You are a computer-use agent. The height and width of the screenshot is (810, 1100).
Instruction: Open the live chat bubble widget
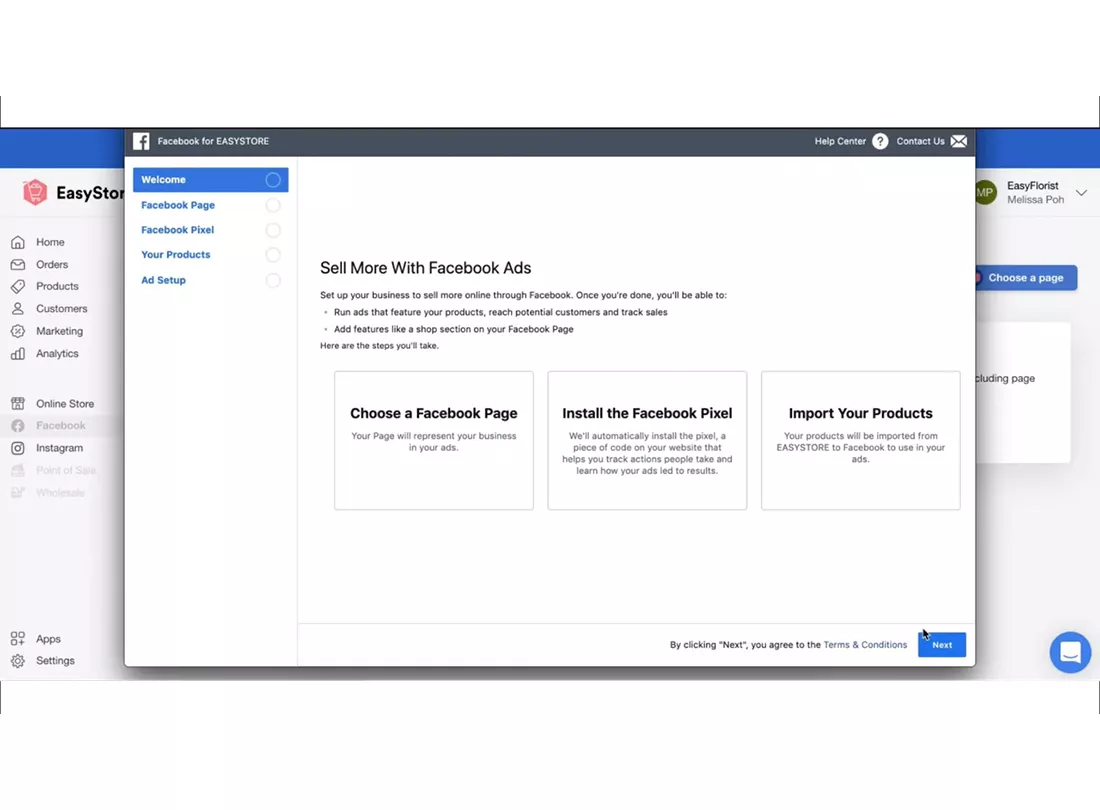click(x=1070, y=652)
